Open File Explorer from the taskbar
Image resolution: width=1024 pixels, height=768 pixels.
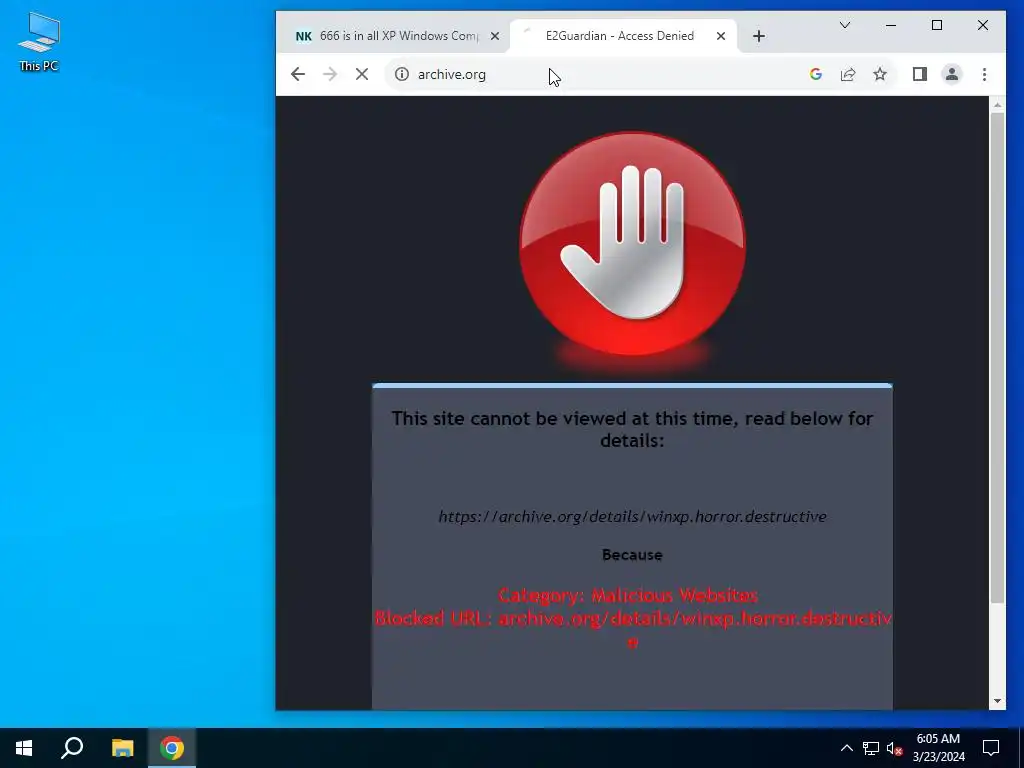pyautogui.click(x=122, y=748)
